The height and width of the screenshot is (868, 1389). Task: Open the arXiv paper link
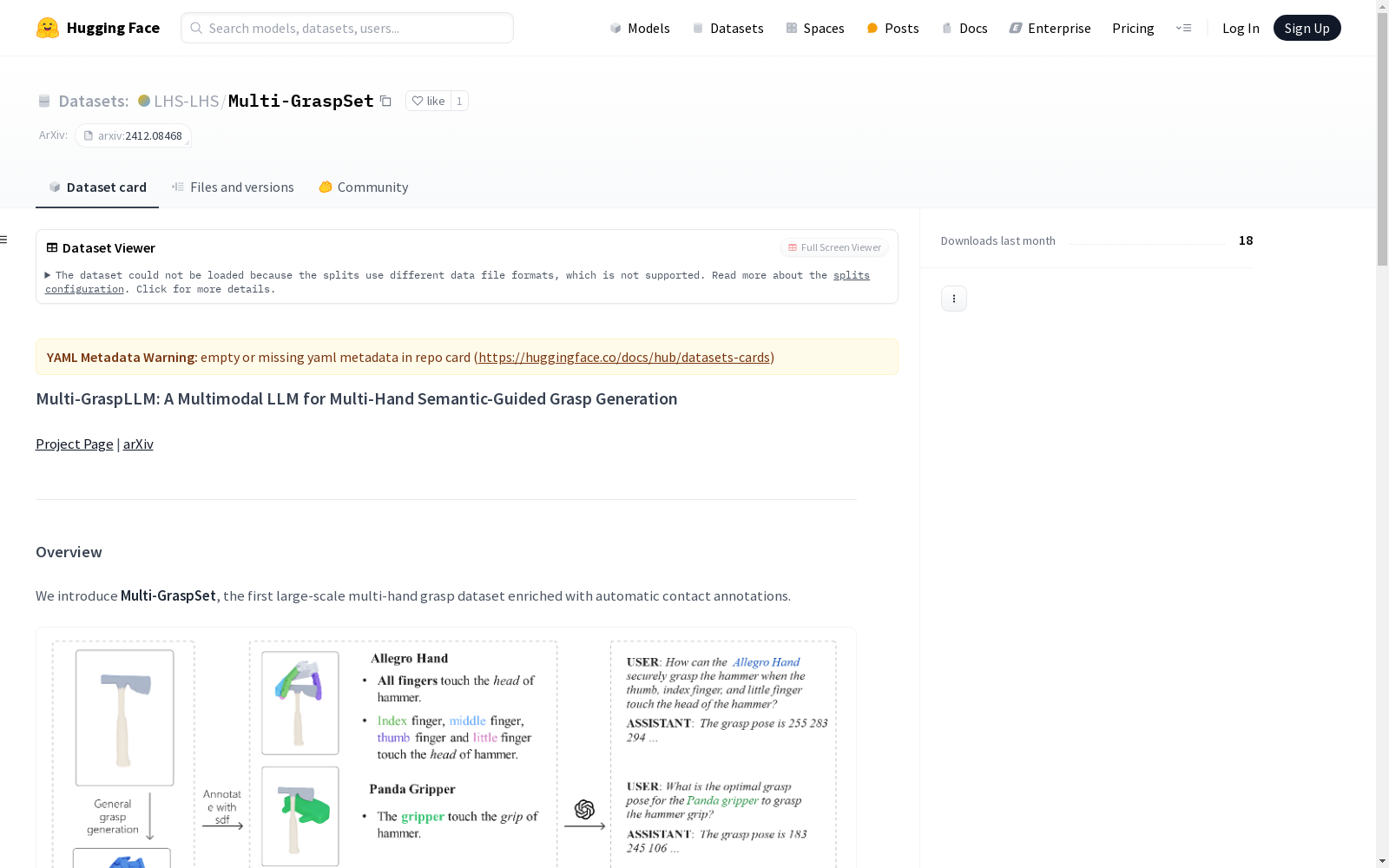click(x=138, y=444)
